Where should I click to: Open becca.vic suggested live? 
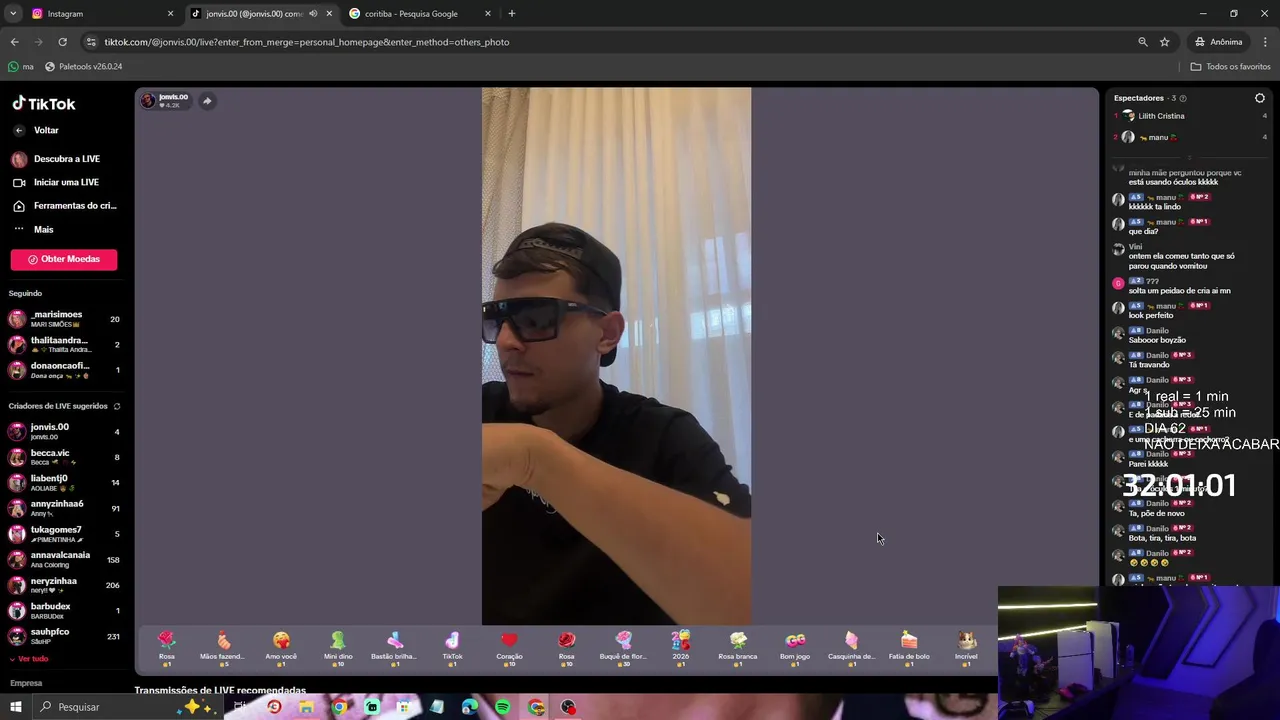click(x=64, y=457)
